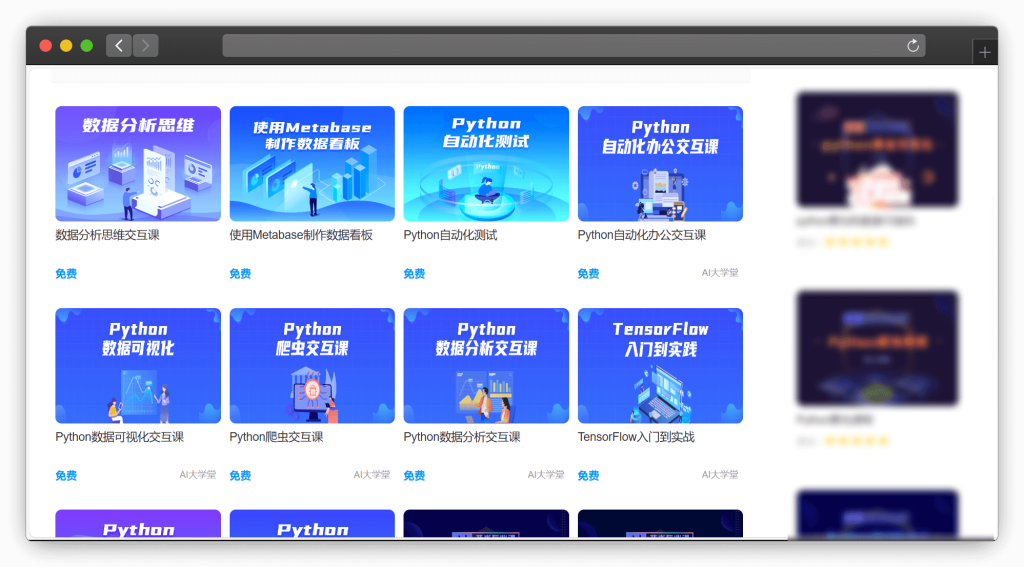Open the first blurred sidebar course thumbnail

(877, 150)
